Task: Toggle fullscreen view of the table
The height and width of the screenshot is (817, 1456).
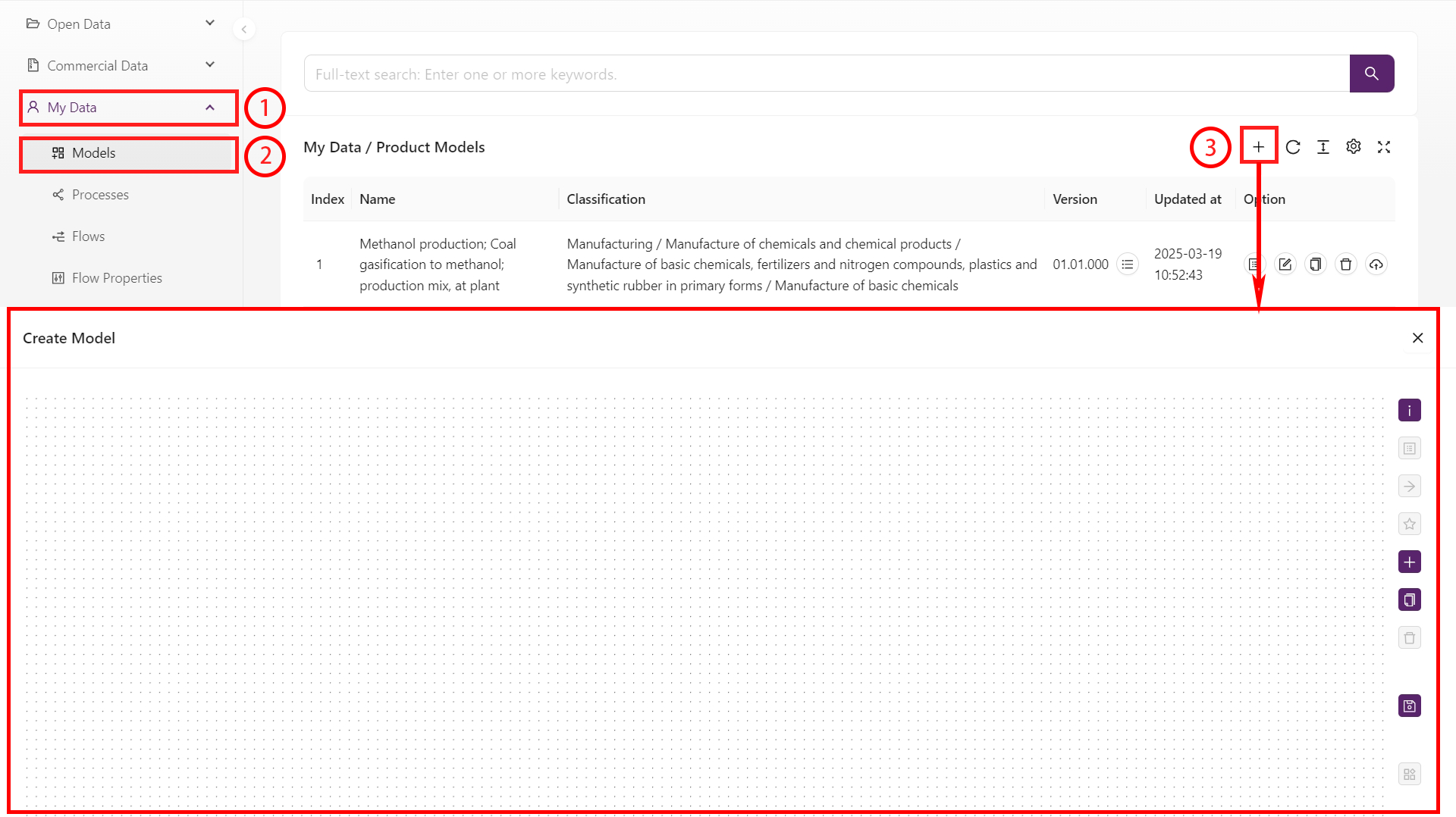Action: [1384, 147]
